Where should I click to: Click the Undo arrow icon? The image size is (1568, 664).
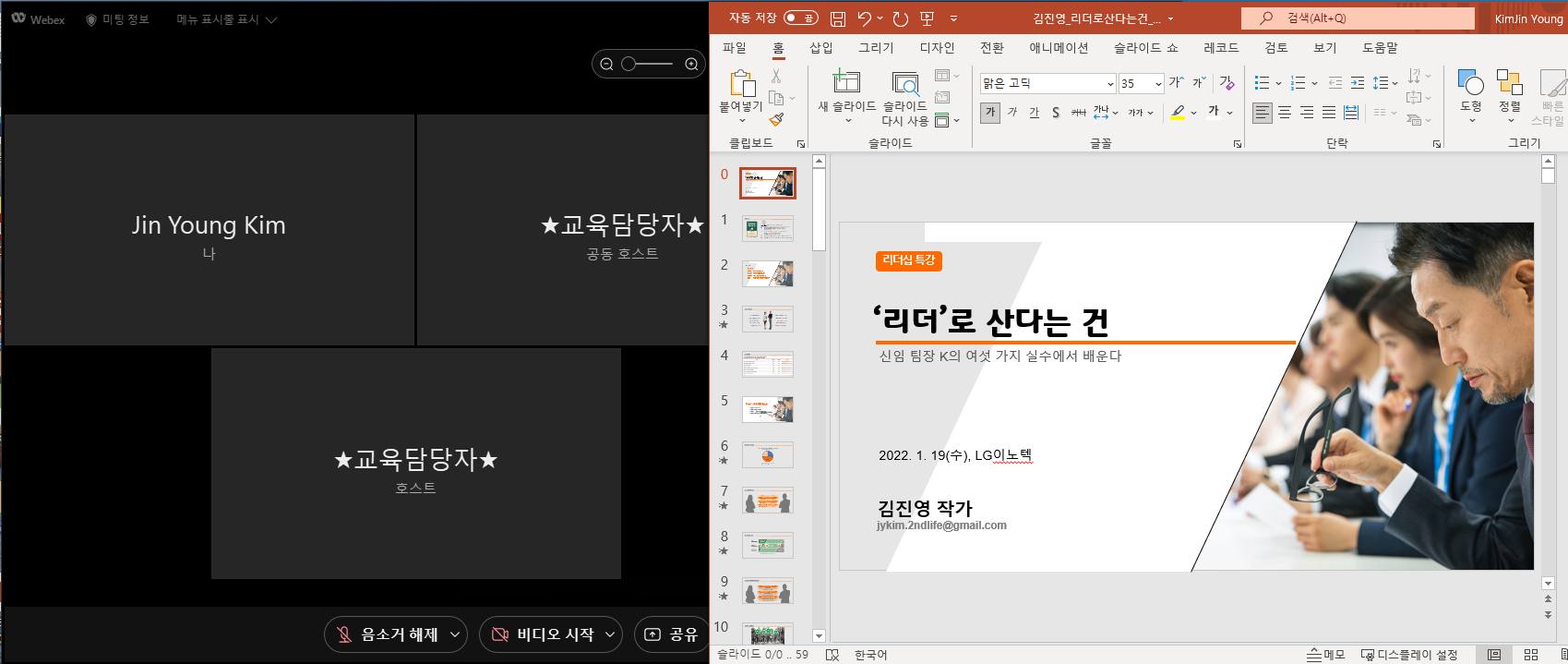click(864, 18)
